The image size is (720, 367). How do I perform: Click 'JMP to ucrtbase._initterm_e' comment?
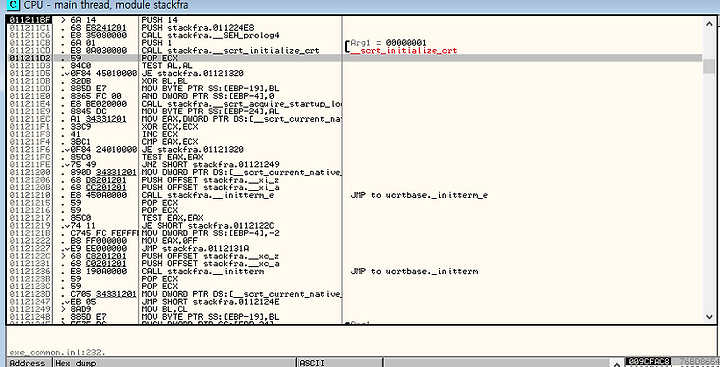419,195
